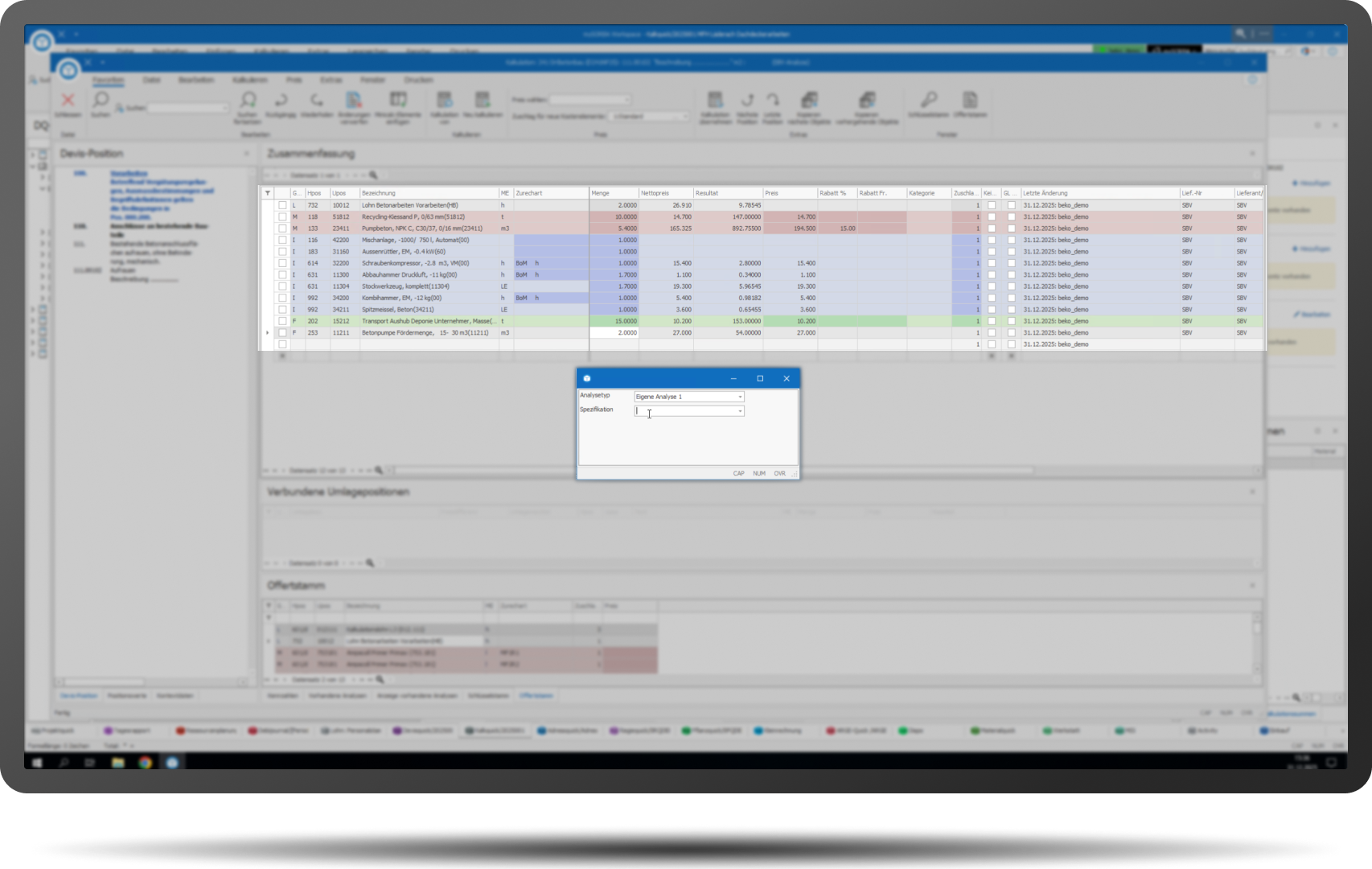Open the Windows Start menu
The width and height of the screenshot is (1372, 869).
pos(37,762)
